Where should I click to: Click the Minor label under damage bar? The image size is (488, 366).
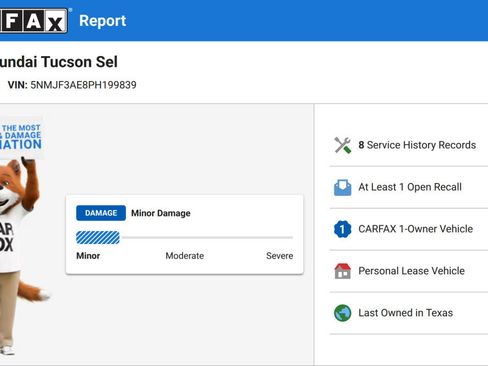pyautogui.click(x=88, y=256)
